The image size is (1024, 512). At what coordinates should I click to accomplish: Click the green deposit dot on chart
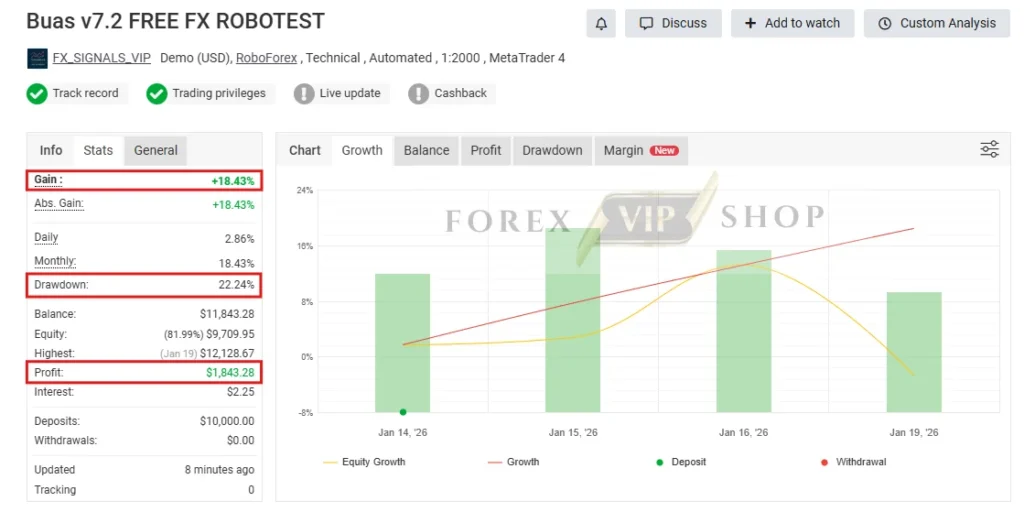(403, 412)
